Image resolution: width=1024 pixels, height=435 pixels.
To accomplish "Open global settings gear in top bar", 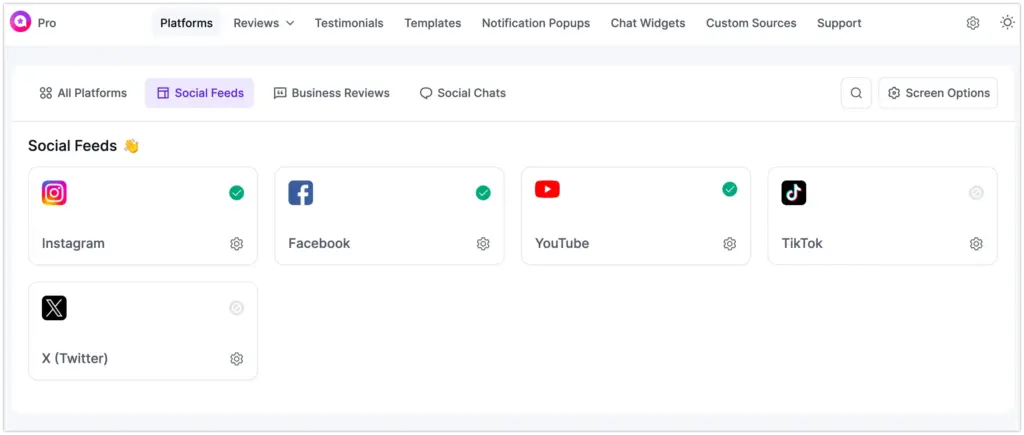I will (x=972, y=23).
